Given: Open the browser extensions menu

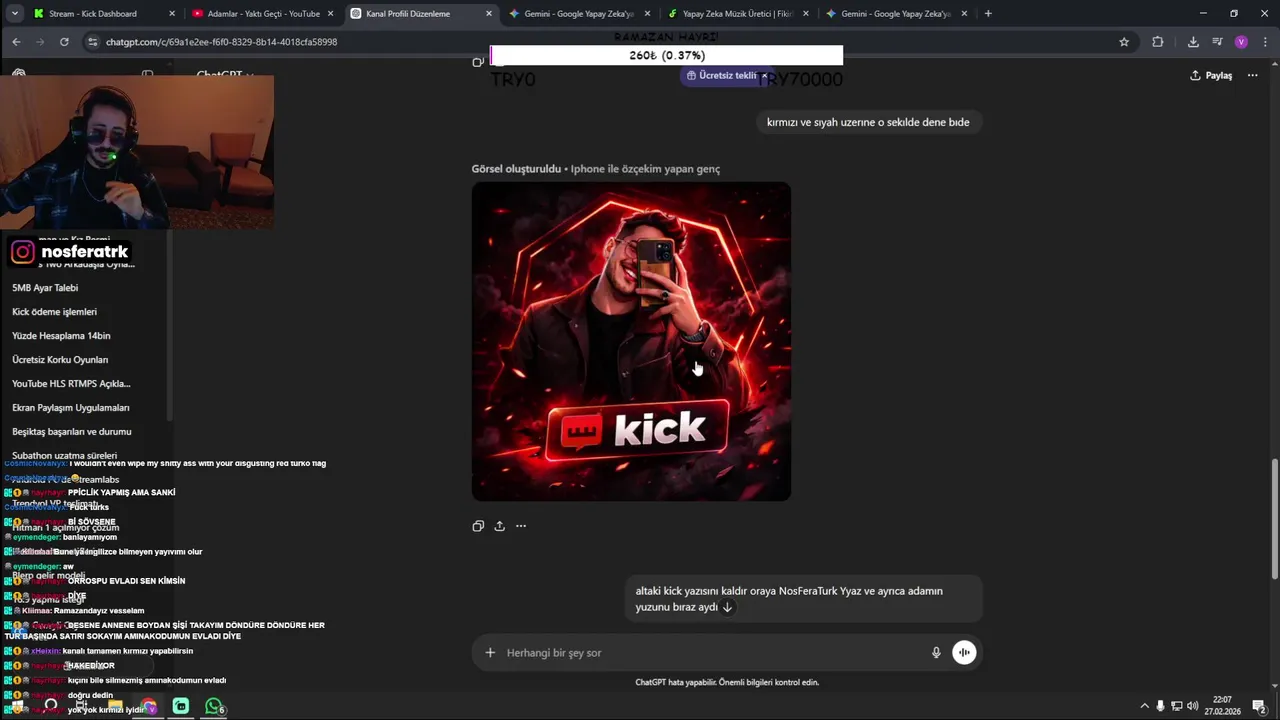Looking at the screenshot, I should tap(1158, 42).
